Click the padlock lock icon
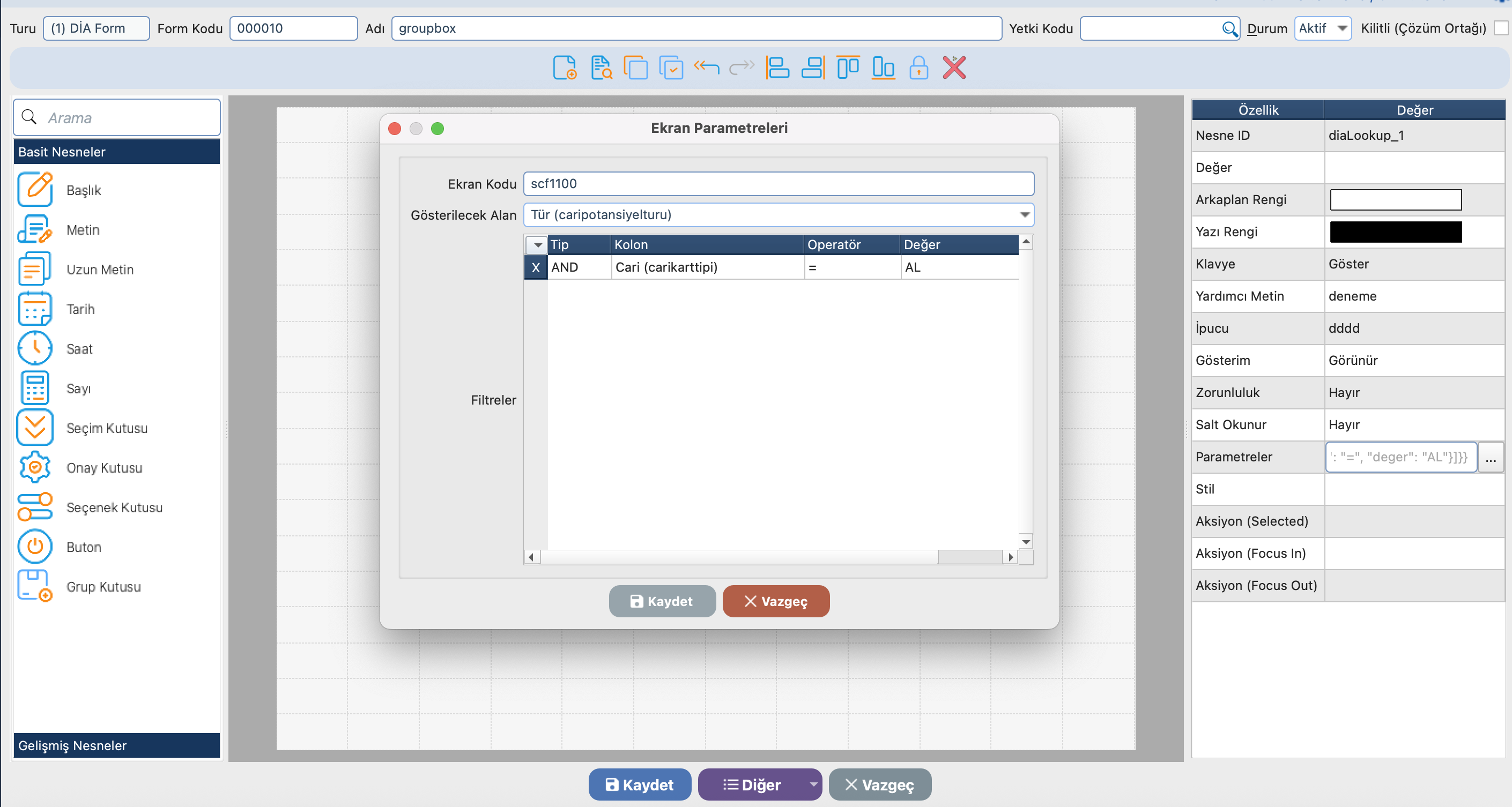 click(x=918, y=68)
